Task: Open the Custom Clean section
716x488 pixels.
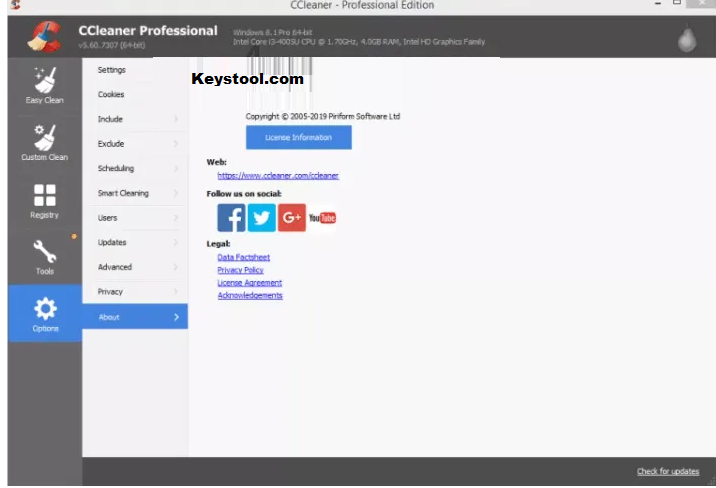Action: [x=45, y=142]
